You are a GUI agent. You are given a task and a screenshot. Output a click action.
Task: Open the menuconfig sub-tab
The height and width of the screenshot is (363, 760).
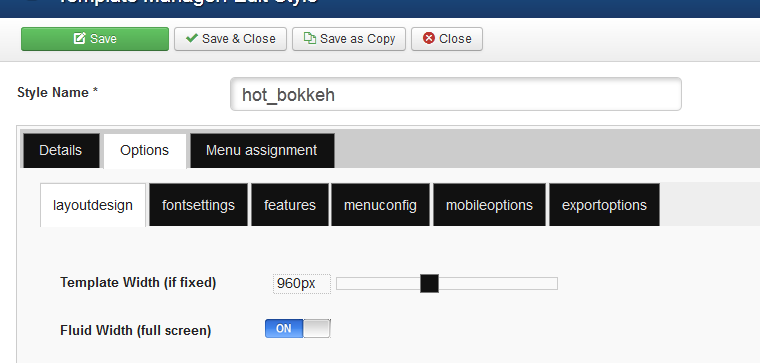point(380,205)
